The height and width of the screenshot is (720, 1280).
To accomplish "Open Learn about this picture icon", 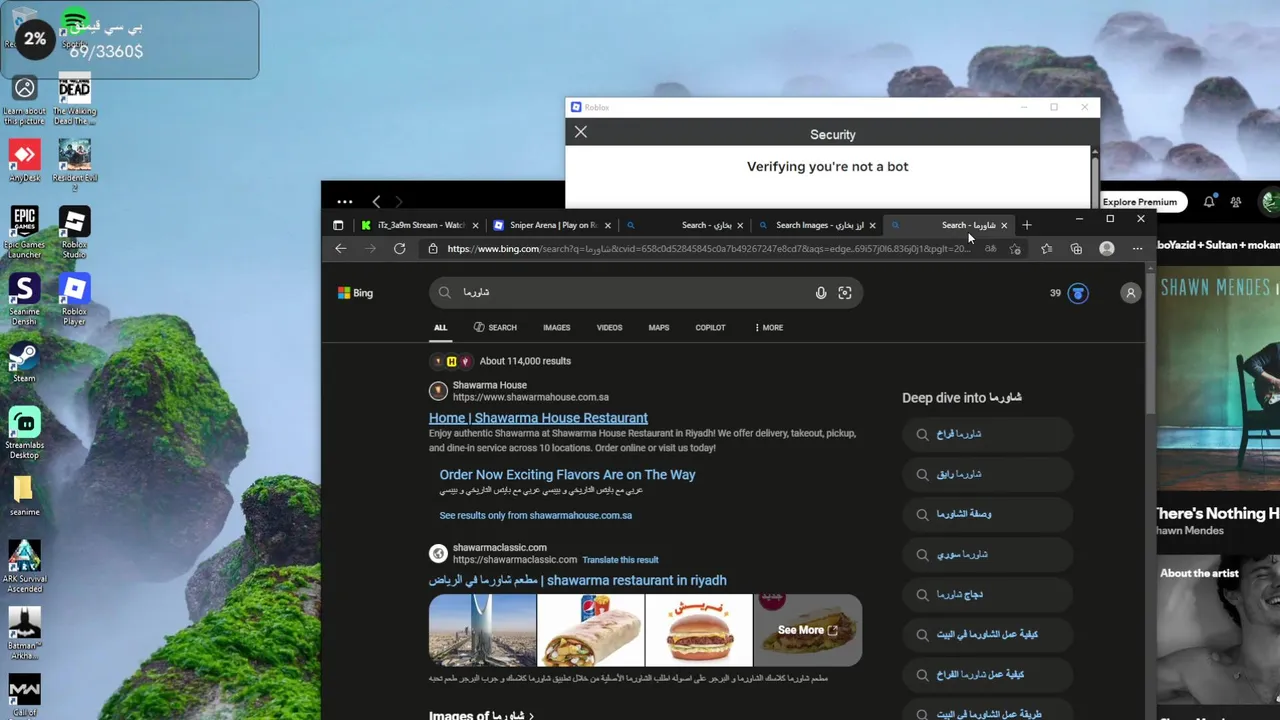I will [x=25, y=99].
